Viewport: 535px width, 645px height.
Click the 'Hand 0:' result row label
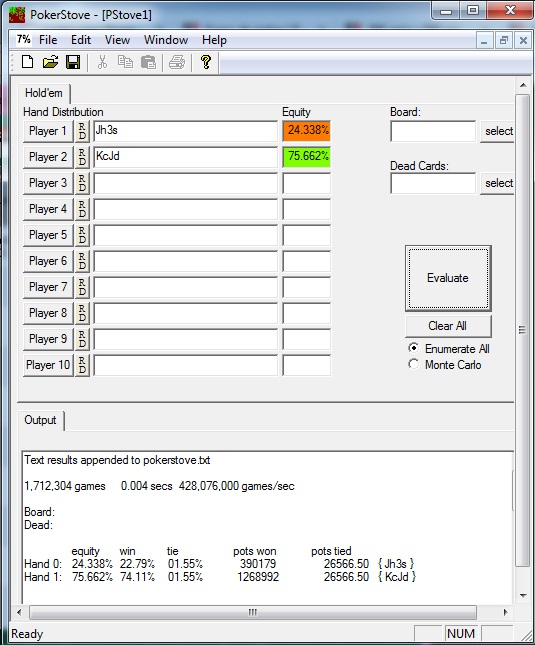43,564
